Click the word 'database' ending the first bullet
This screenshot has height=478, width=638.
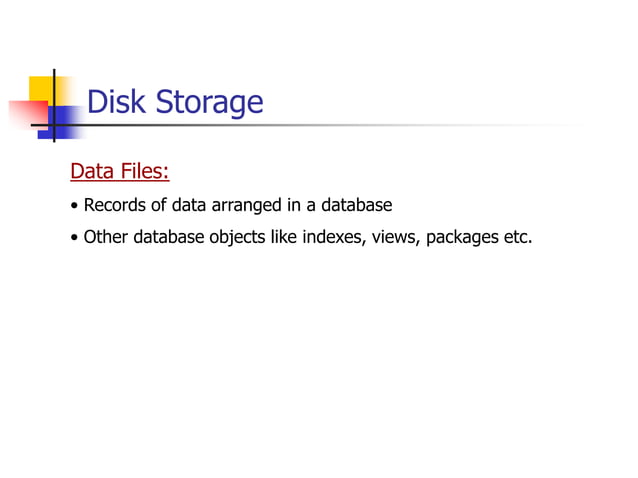pos(356,205)
